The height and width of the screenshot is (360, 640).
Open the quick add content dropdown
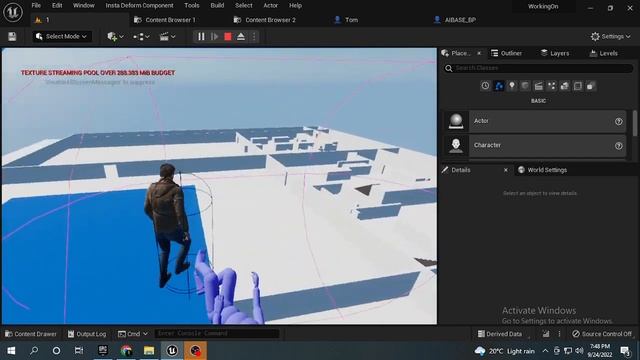point(115,37)
